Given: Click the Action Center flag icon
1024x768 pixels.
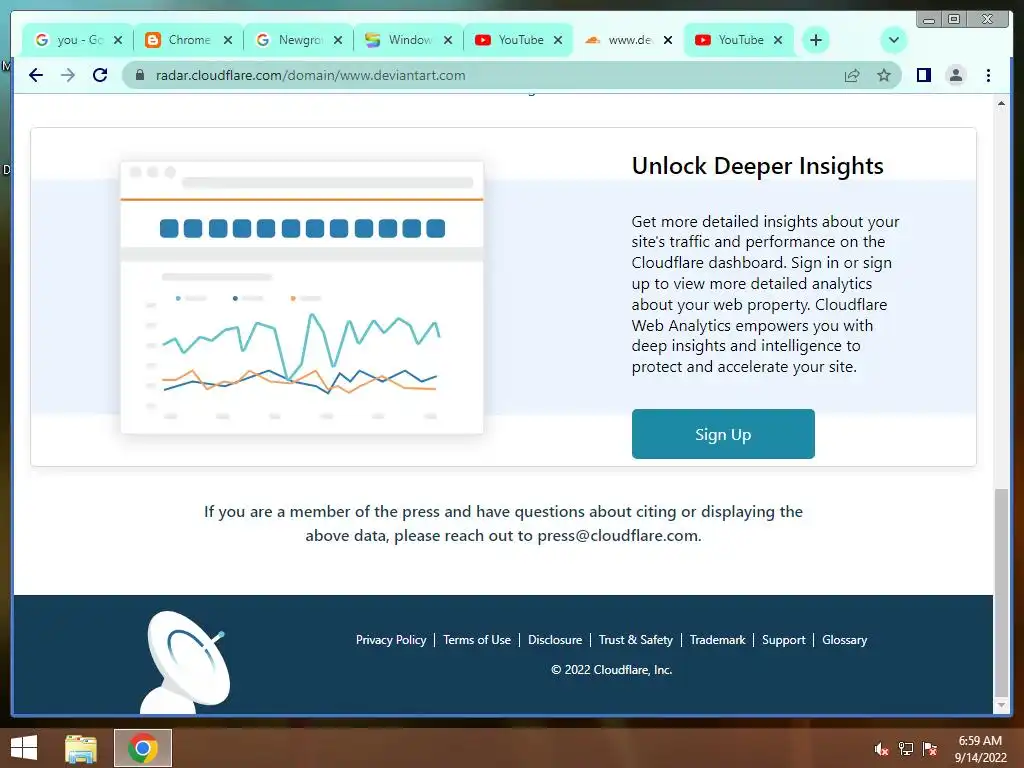Looking at the screenshot, I should click(930, 749).
